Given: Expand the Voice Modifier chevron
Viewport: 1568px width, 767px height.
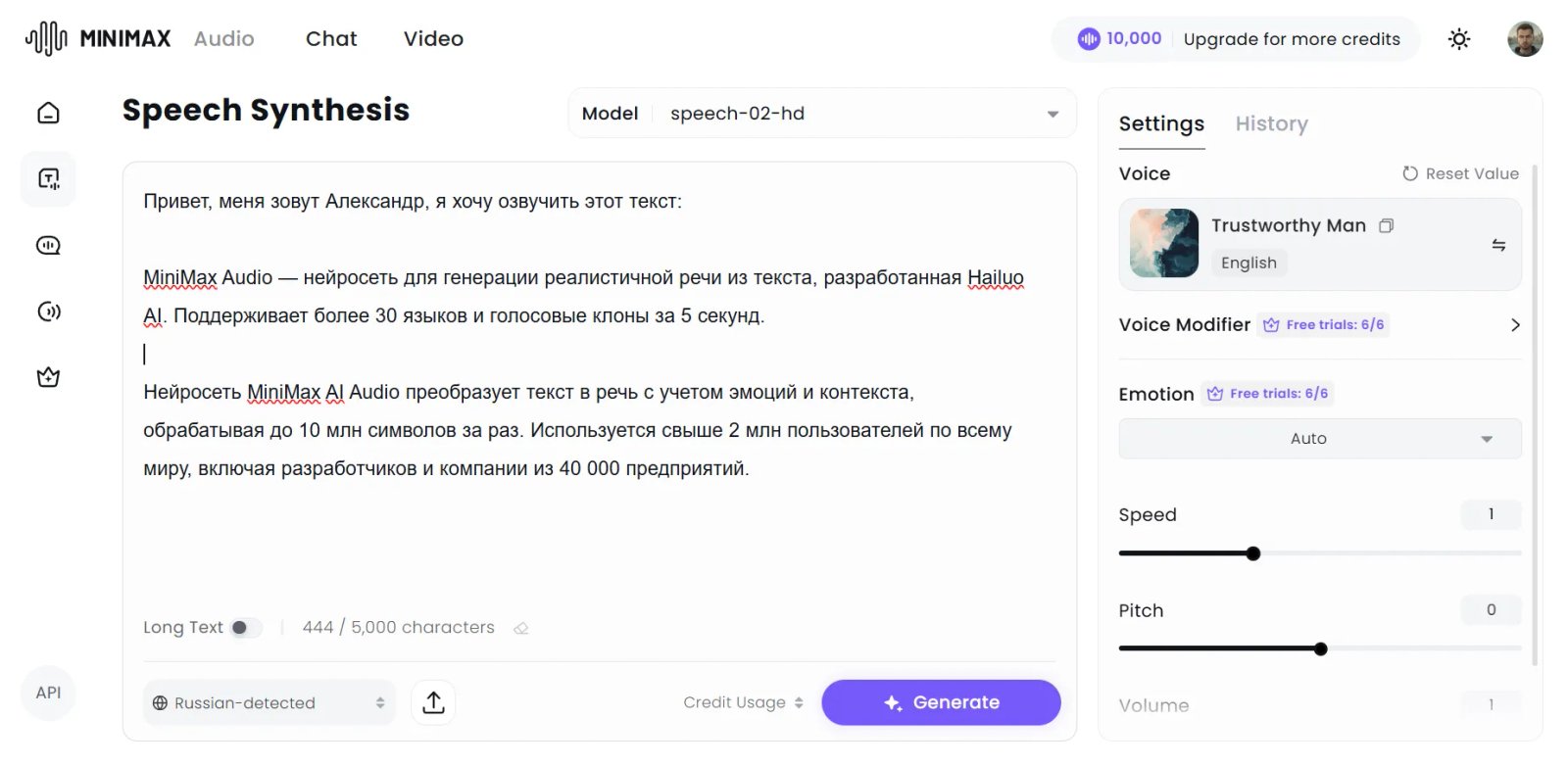Looking at the screenshot, I should click(1515, 325).
